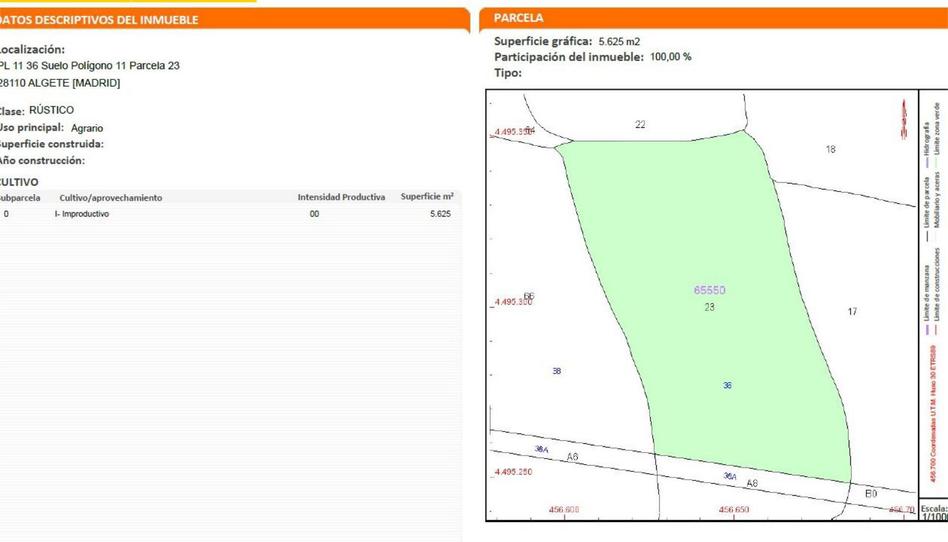Click the RÚSTICO class value

[51, 110]
